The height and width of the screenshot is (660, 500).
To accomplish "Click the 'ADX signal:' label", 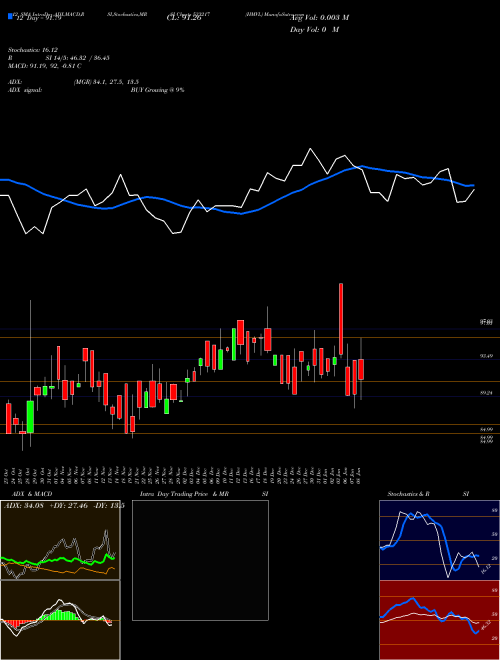I will [25, 90].
